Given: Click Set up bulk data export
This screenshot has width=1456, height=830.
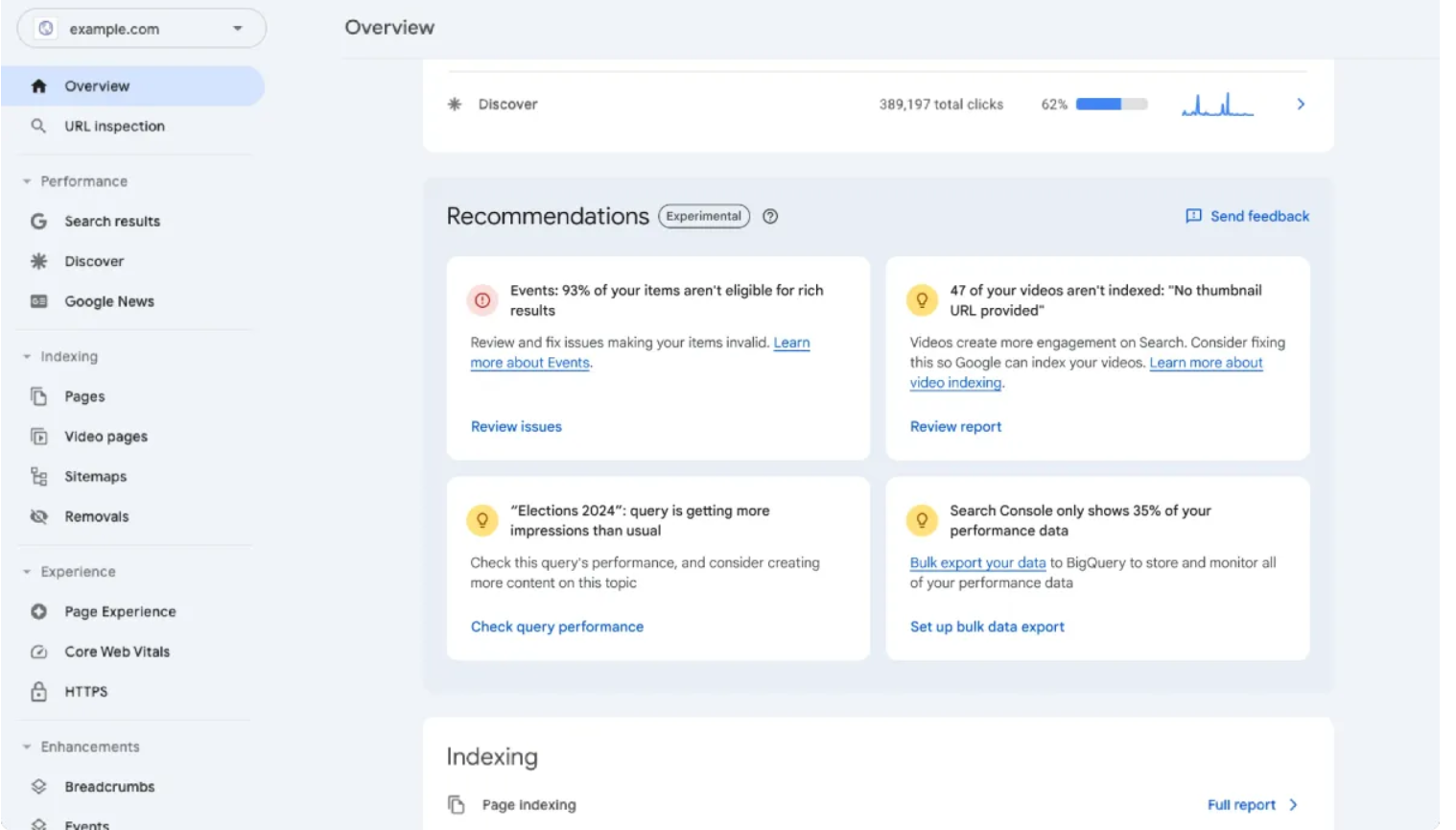Looking at the screenshot, I should coord(987,627).
